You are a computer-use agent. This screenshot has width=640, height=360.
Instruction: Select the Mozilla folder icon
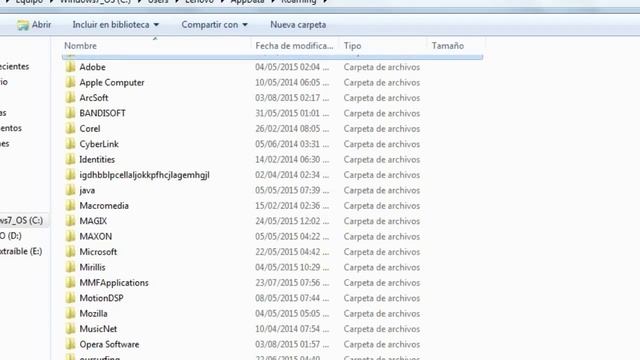pos(71,313)
